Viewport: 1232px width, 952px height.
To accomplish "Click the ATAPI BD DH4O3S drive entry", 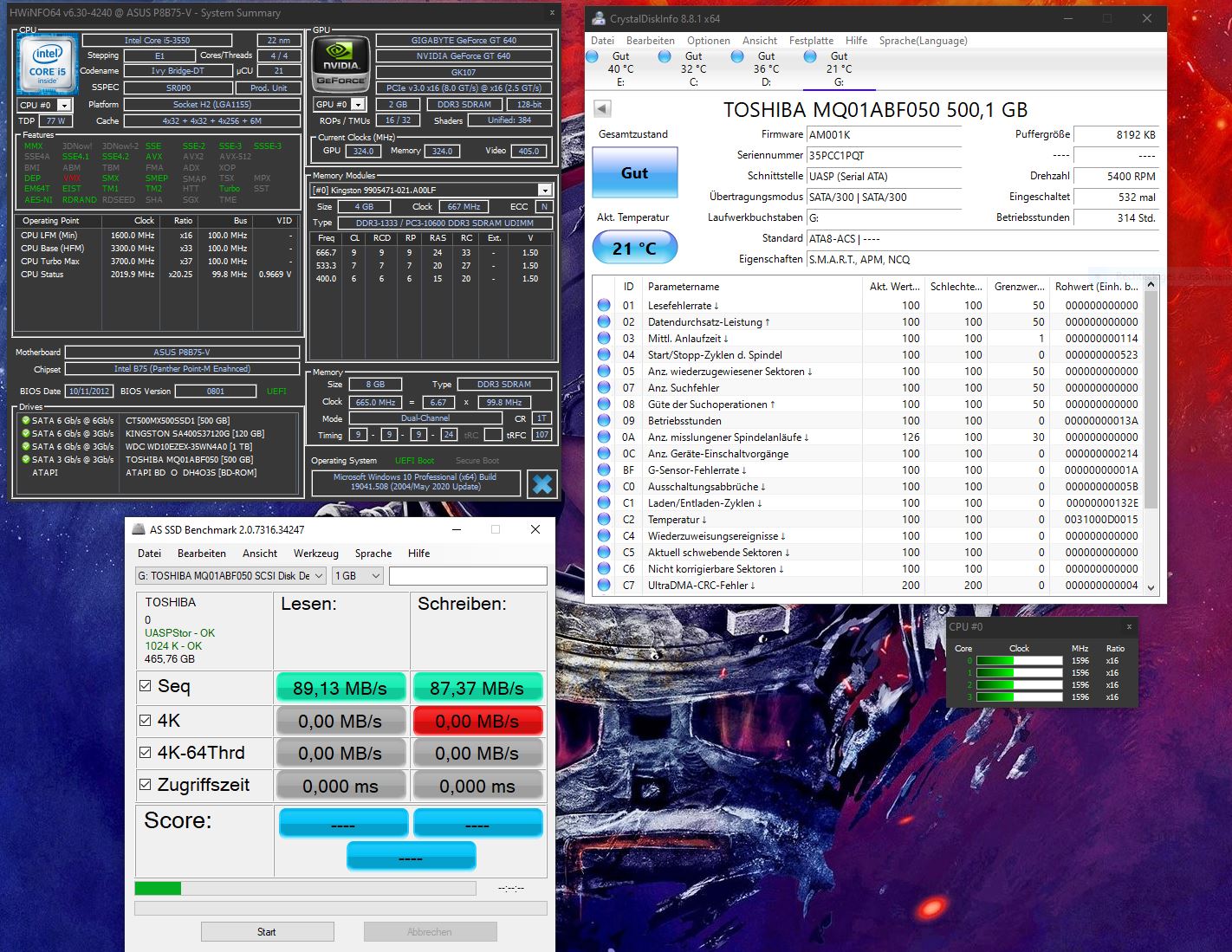I will (x=143, y=472).
